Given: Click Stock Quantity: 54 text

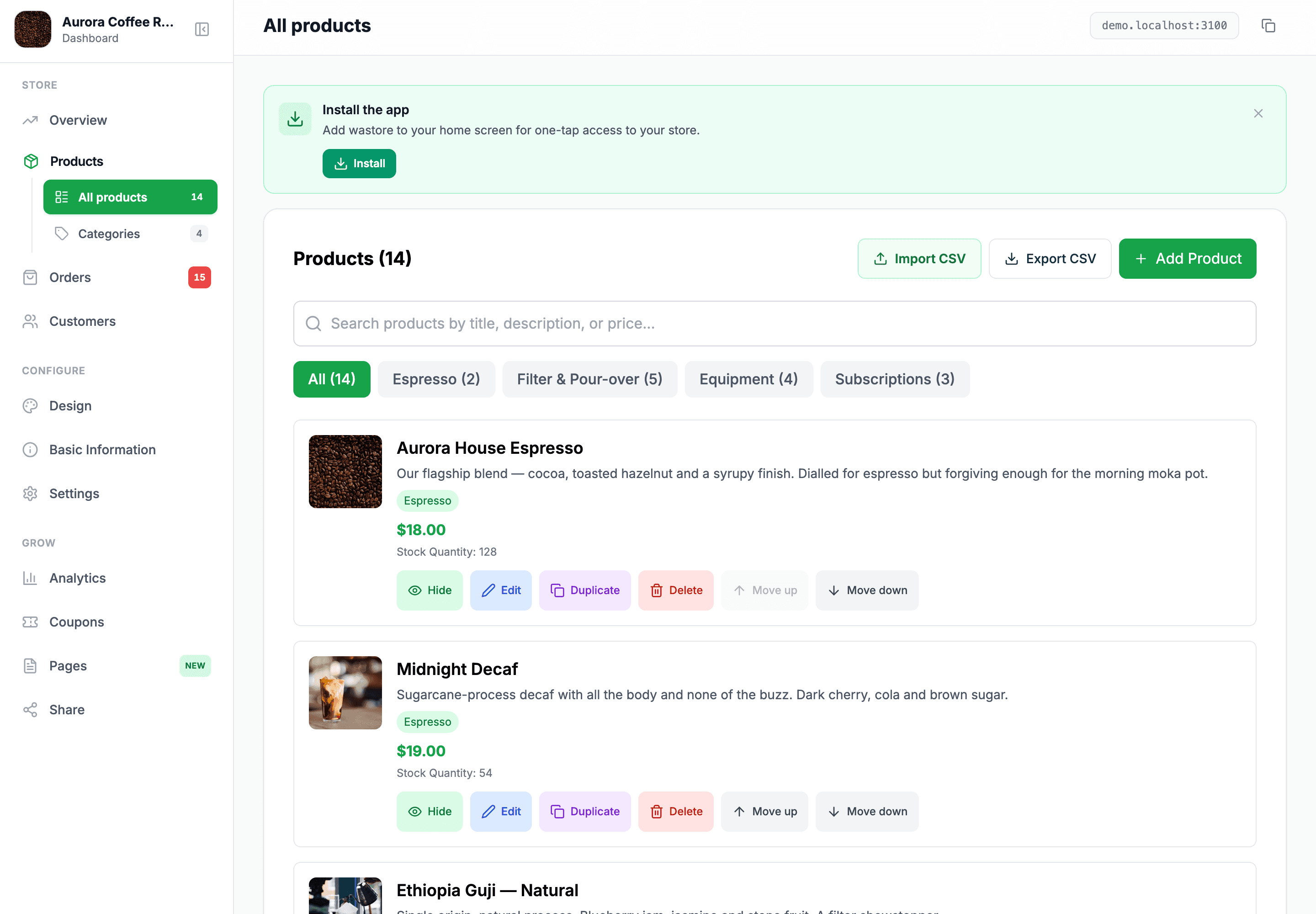Looking at the screenshot, I should pos(444,773).
